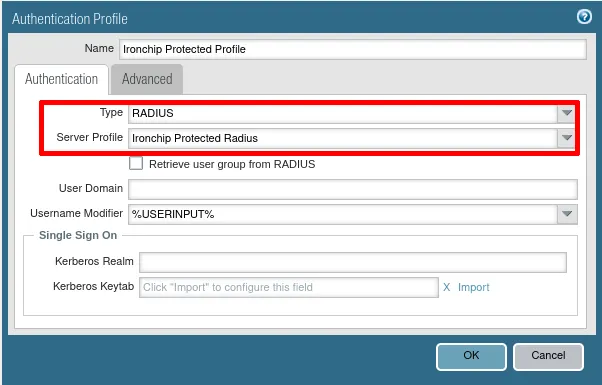The image size is (602, 385).
Task: Switch to the Advanced tab
Action: [147, 79]
